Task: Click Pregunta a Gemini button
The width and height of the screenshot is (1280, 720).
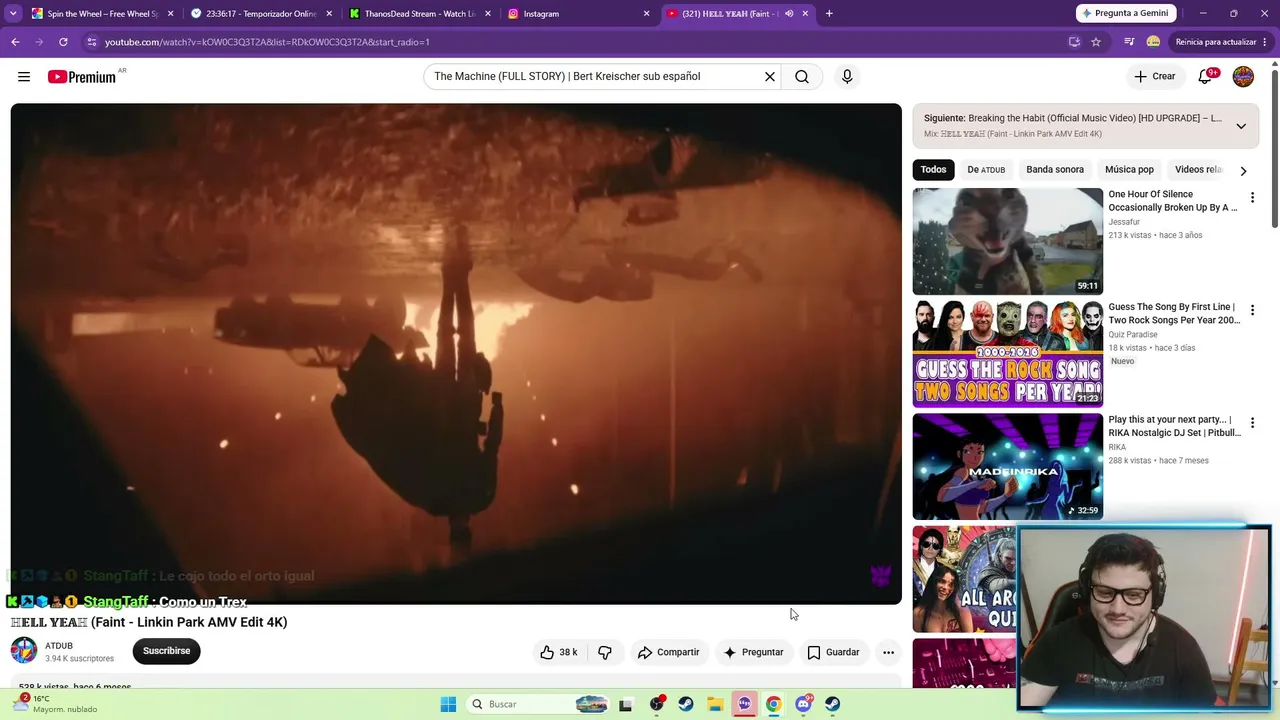Action: coord(1124,14)
